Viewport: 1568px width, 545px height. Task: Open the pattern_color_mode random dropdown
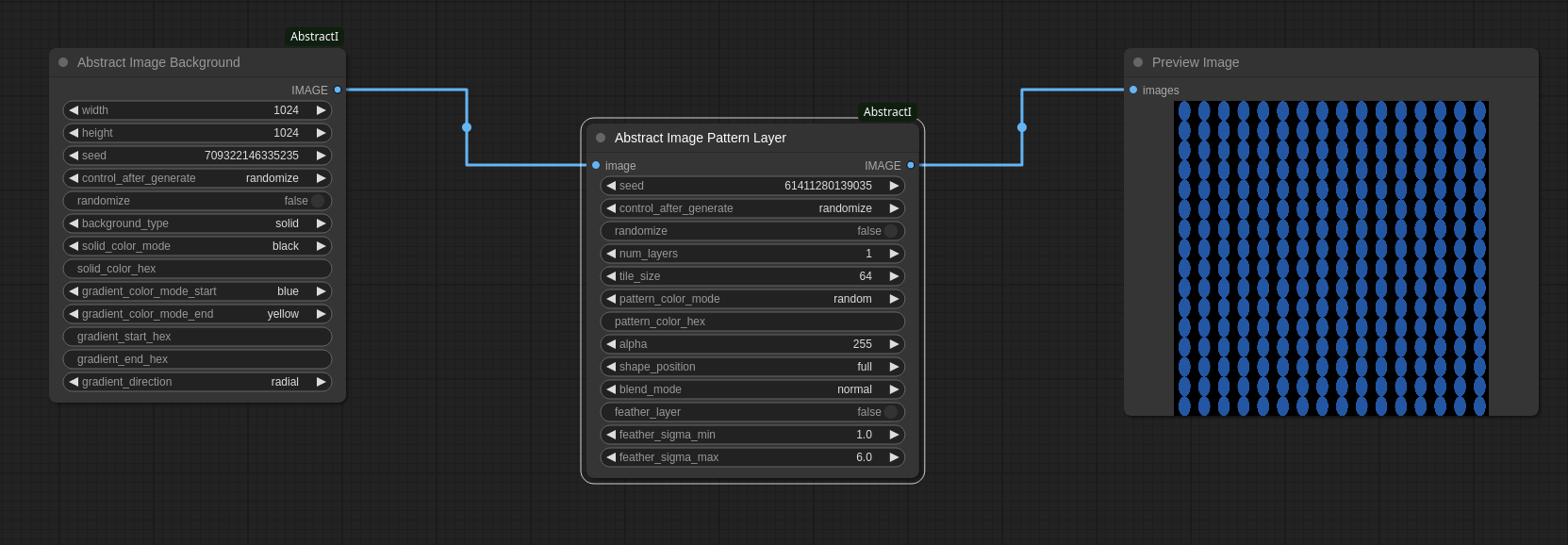tap(752, 299)
